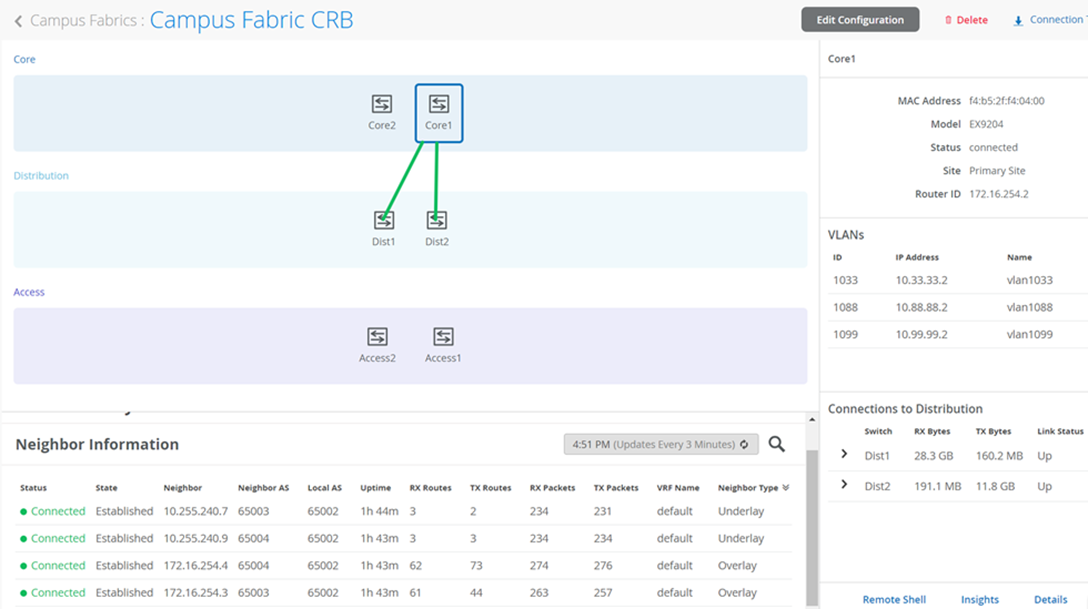Screen dimensions: 1088x609
Task: Click the search magnifier in Neighbor Information
Action: 776,444
